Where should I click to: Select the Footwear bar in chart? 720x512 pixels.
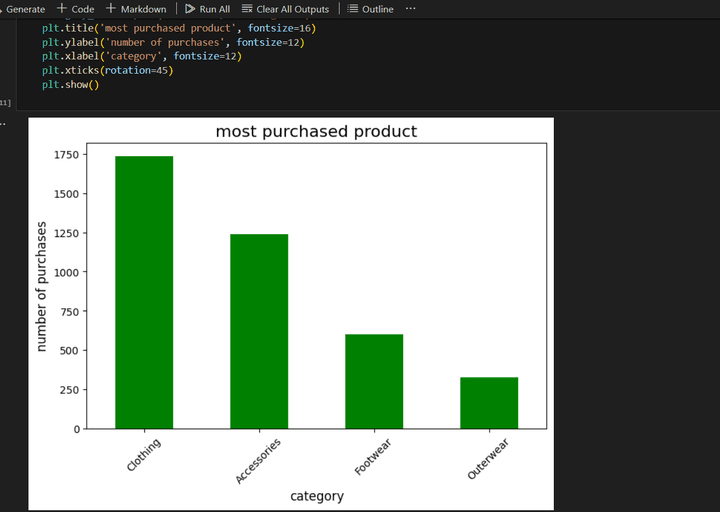point(374,381)
